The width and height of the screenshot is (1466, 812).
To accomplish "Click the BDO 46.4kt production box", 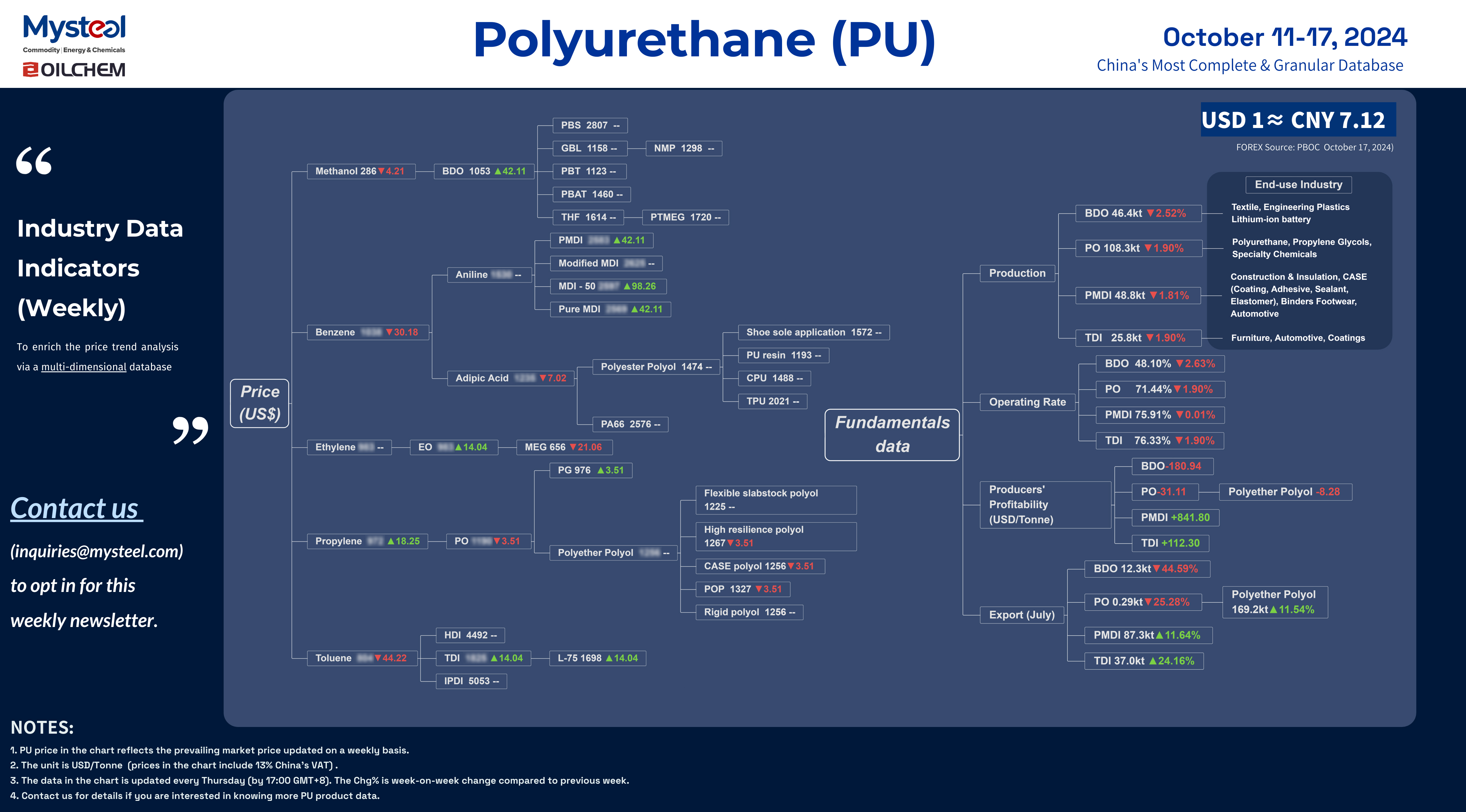I will click(x=1138, y=213).
